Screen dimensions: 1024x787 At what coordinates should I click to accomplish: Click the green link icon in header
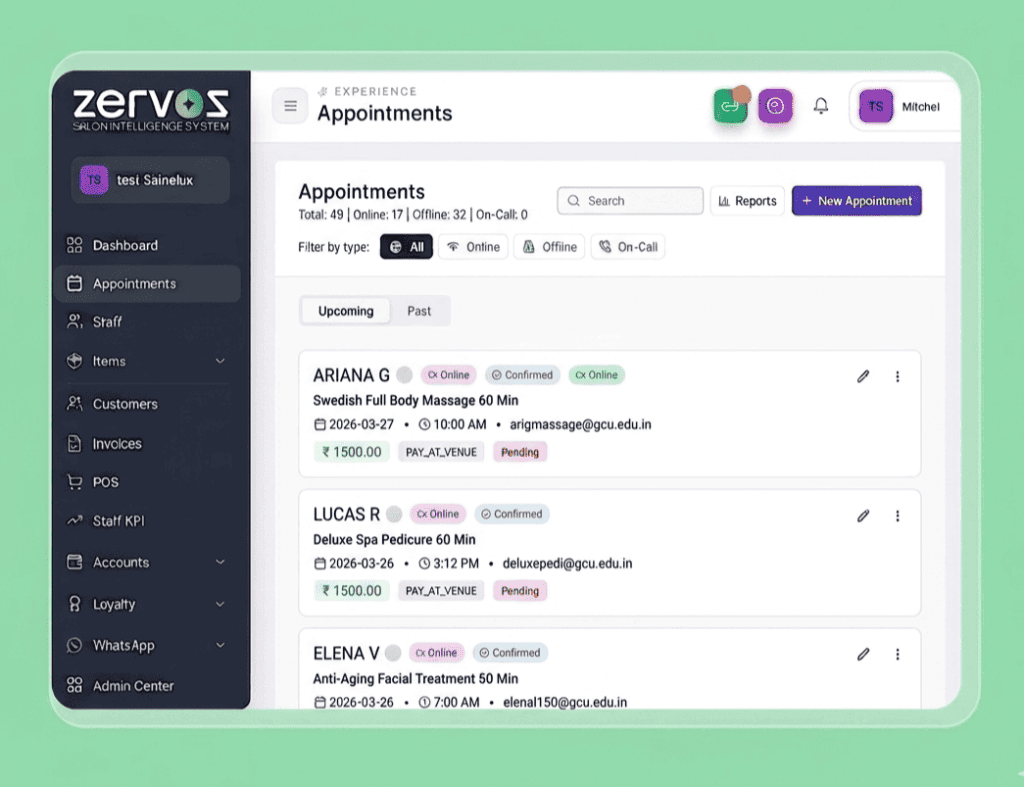pos(730,106)
